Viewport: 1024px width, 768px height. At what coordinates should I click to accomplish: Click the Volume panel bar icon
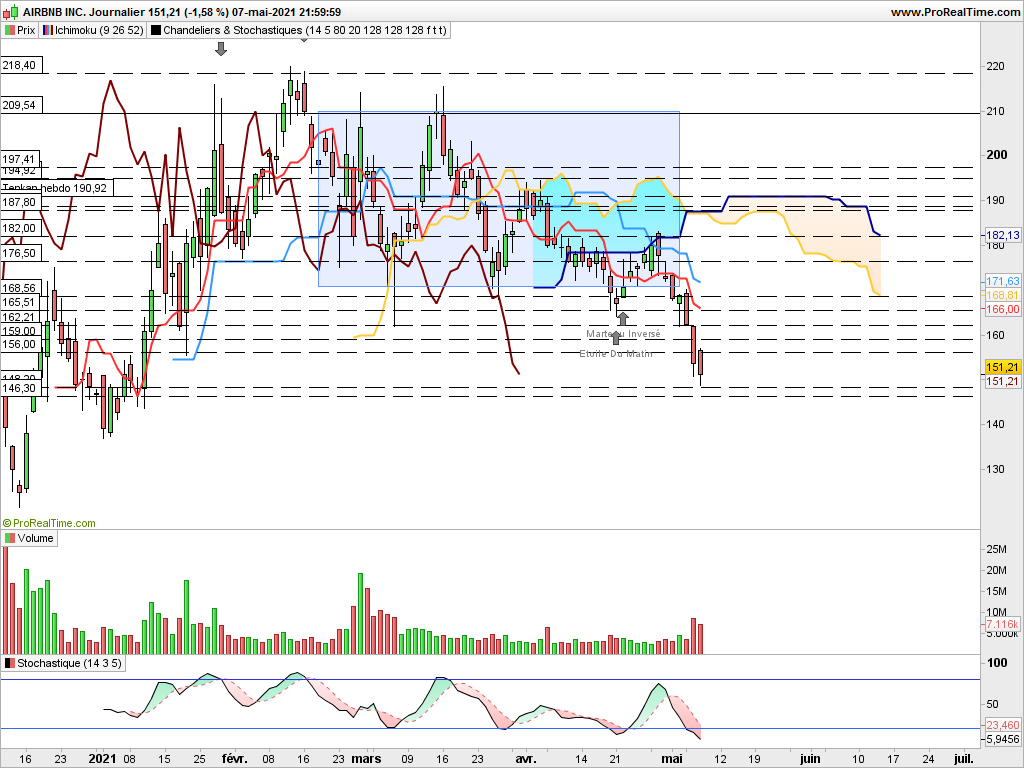pyautogui.click(x=9, y=538)
